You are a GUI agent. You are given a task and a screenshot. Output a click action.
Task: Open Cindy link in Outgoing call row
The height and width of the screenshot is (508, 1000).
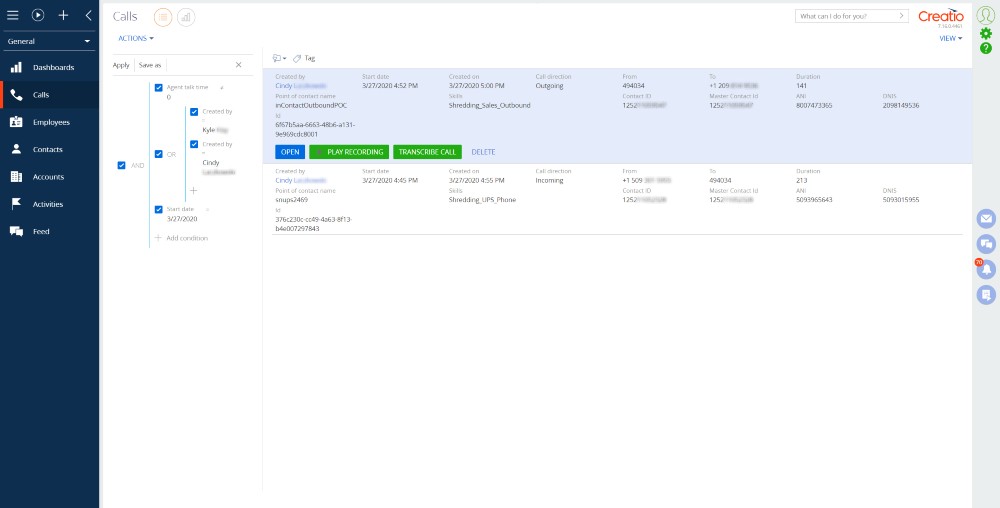pyautogui.click(x=300, y=85)
